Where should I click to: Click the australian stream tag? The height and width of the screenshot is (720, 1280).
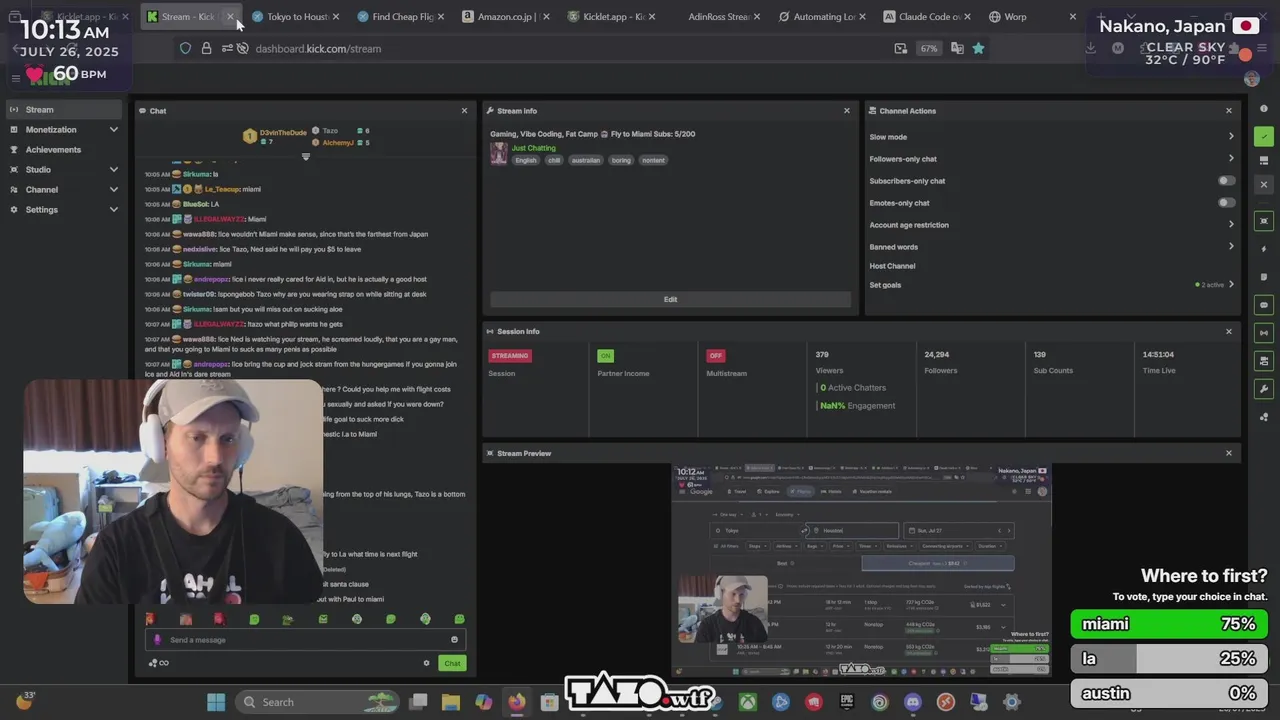586,160
